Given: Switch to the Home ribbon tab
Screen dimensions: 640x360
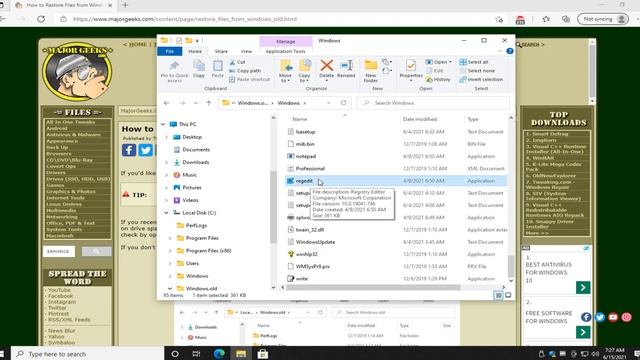Looking at the screenshot, I should [x=195, y=51].
